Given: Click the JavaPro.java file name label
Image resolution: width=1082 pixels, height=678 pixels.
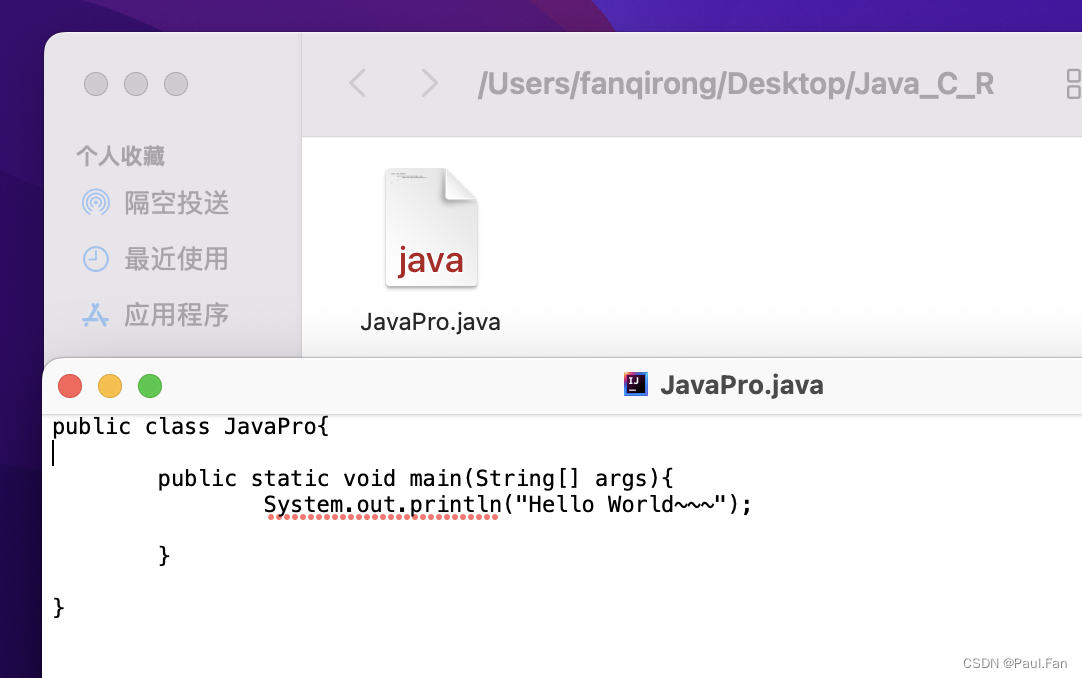Looking at the screenshot, I should click(431, 322).
